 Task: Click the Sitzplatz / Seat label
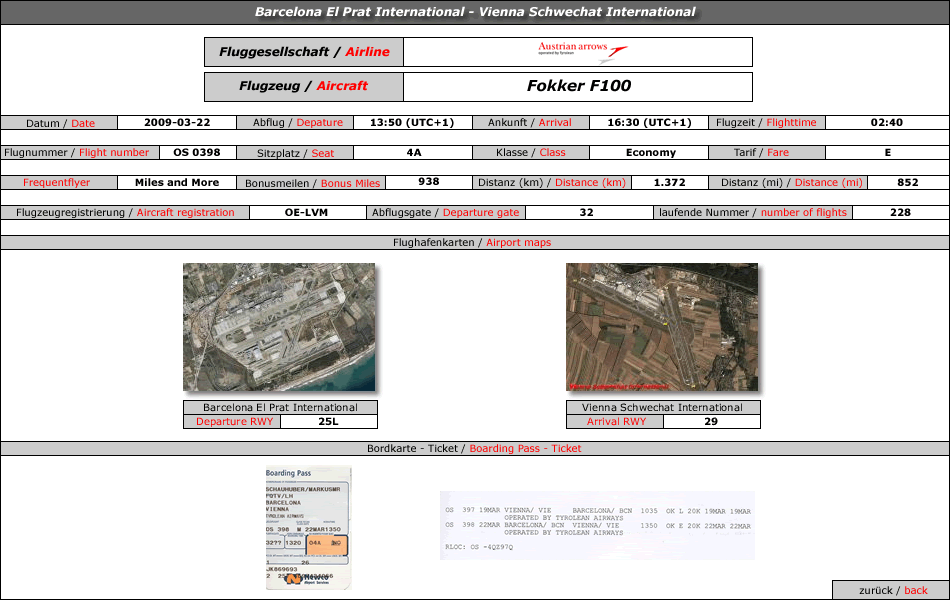(x=295, y=153)
